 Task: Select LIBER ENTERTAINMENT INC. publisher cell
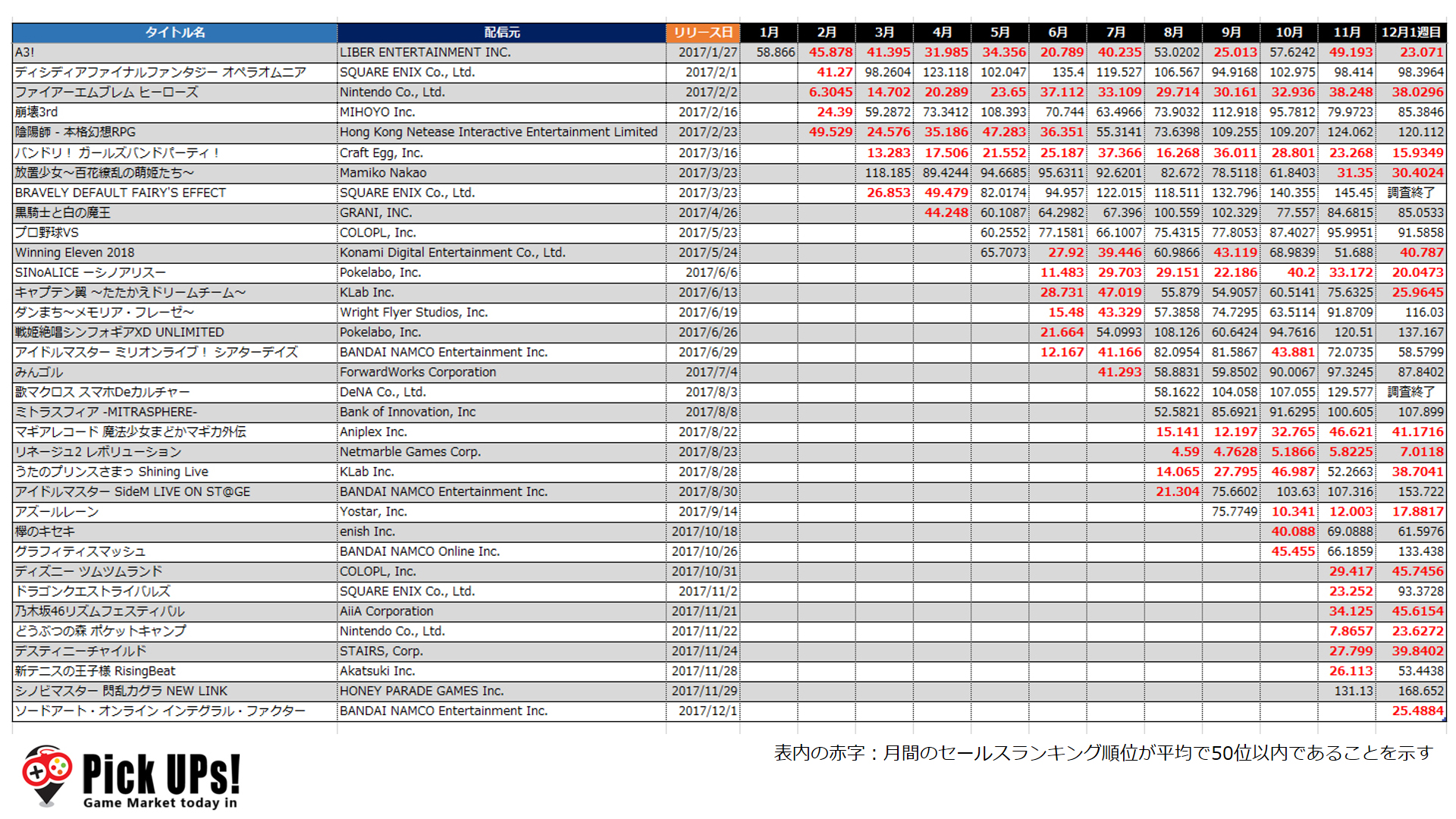502,52
